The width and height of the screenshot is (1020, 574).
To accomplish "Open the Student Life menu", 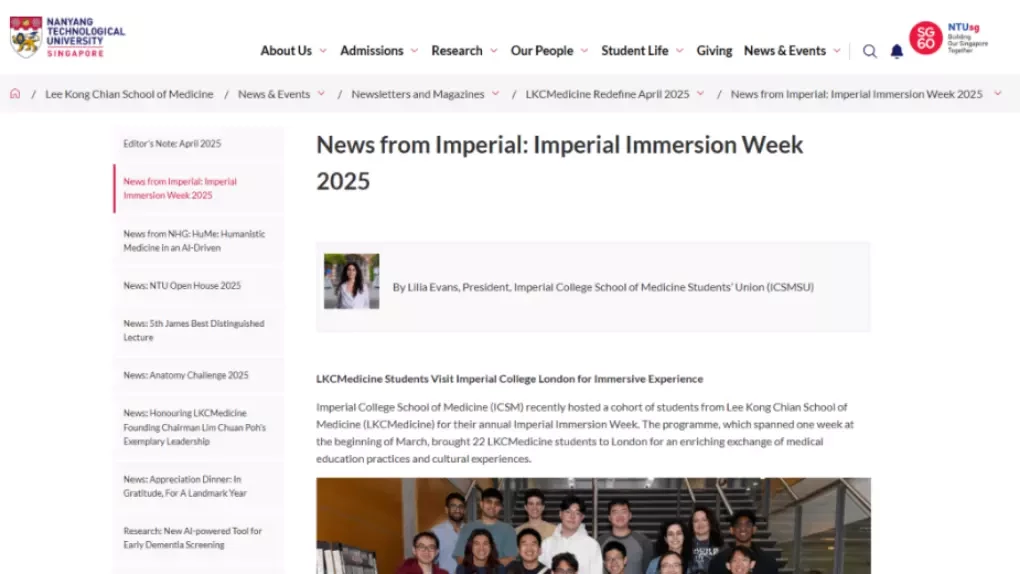I will coord(634,51).
